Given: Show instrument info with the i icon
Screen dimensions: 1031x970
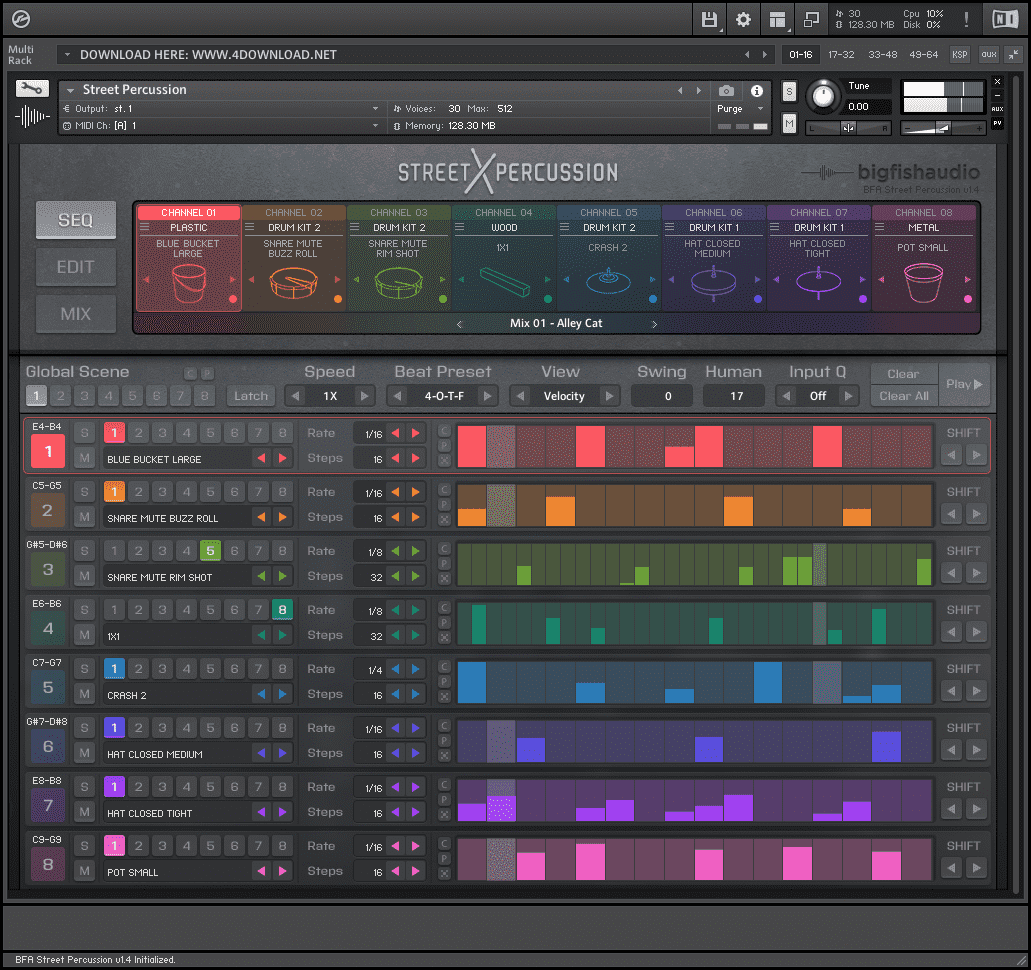Looking at the screenshot, I should (x=757, y=91).
